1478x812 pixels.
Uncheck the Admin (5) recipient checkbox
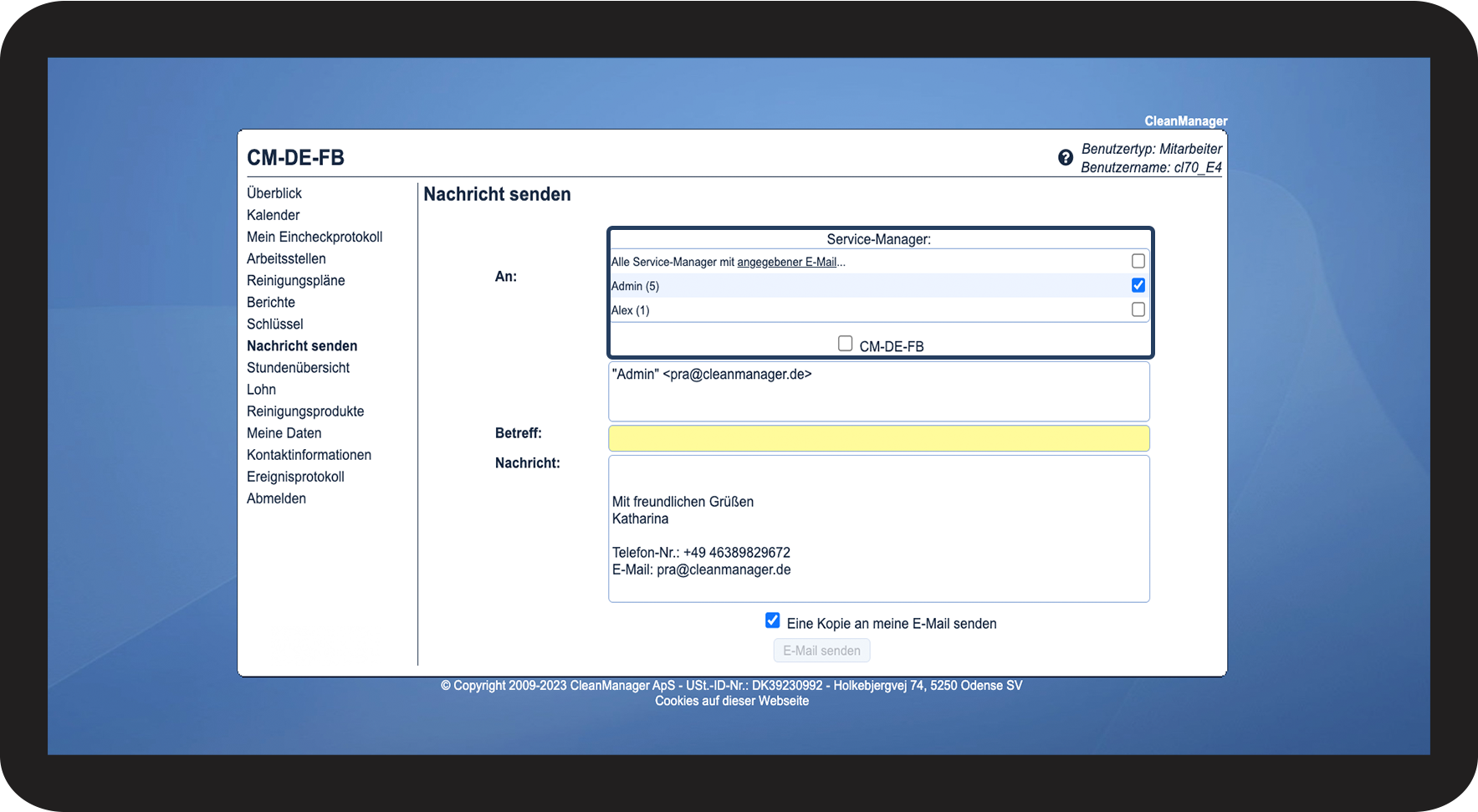click(x=1138, y=285)
